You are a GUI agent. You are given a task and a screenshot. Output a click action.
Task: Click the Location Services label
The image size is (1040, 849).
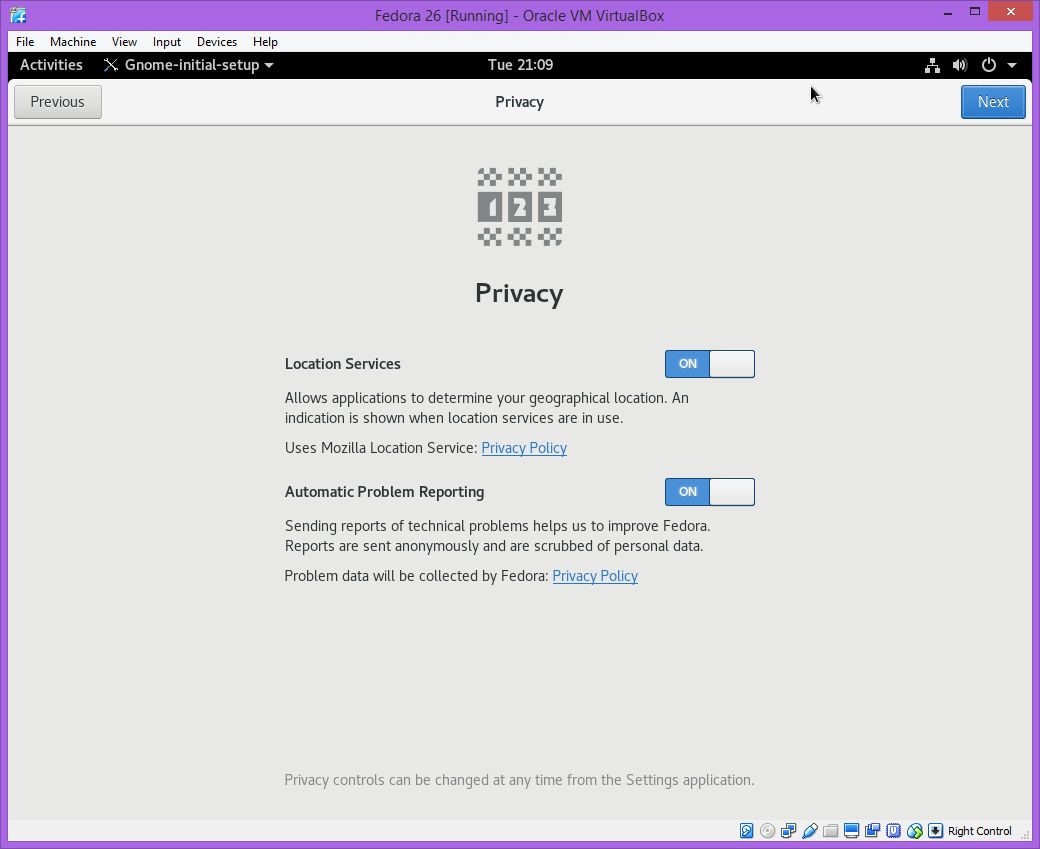[x=343, y=364]
